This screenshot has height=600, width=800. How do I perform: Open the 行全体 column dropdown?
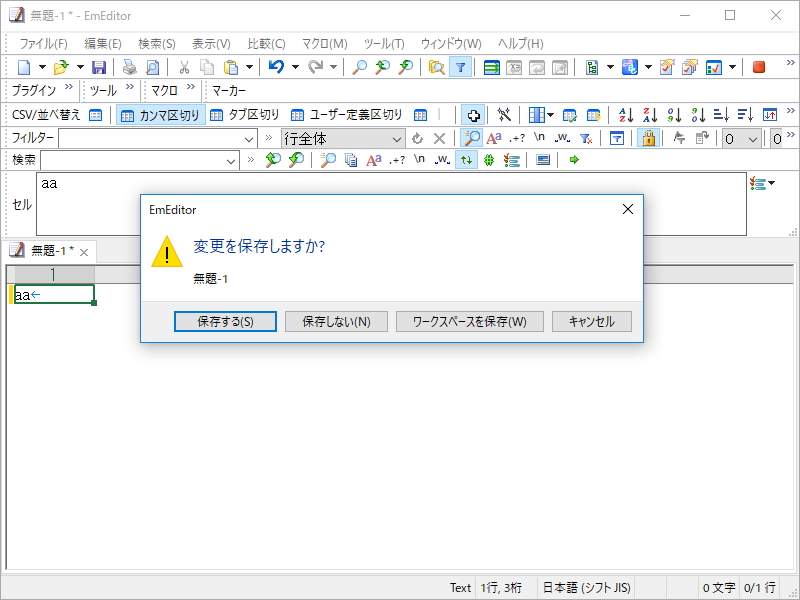[396, 139]
